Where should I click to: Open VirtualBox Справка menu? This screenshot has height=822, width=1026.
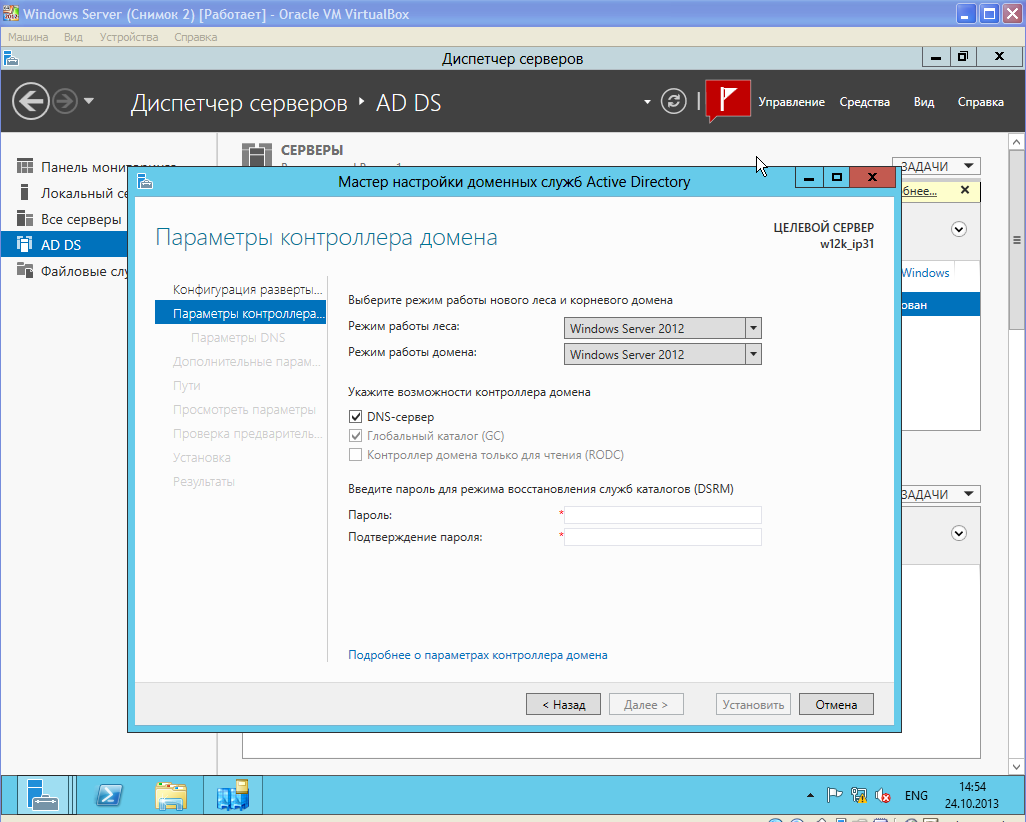(196, 37)
